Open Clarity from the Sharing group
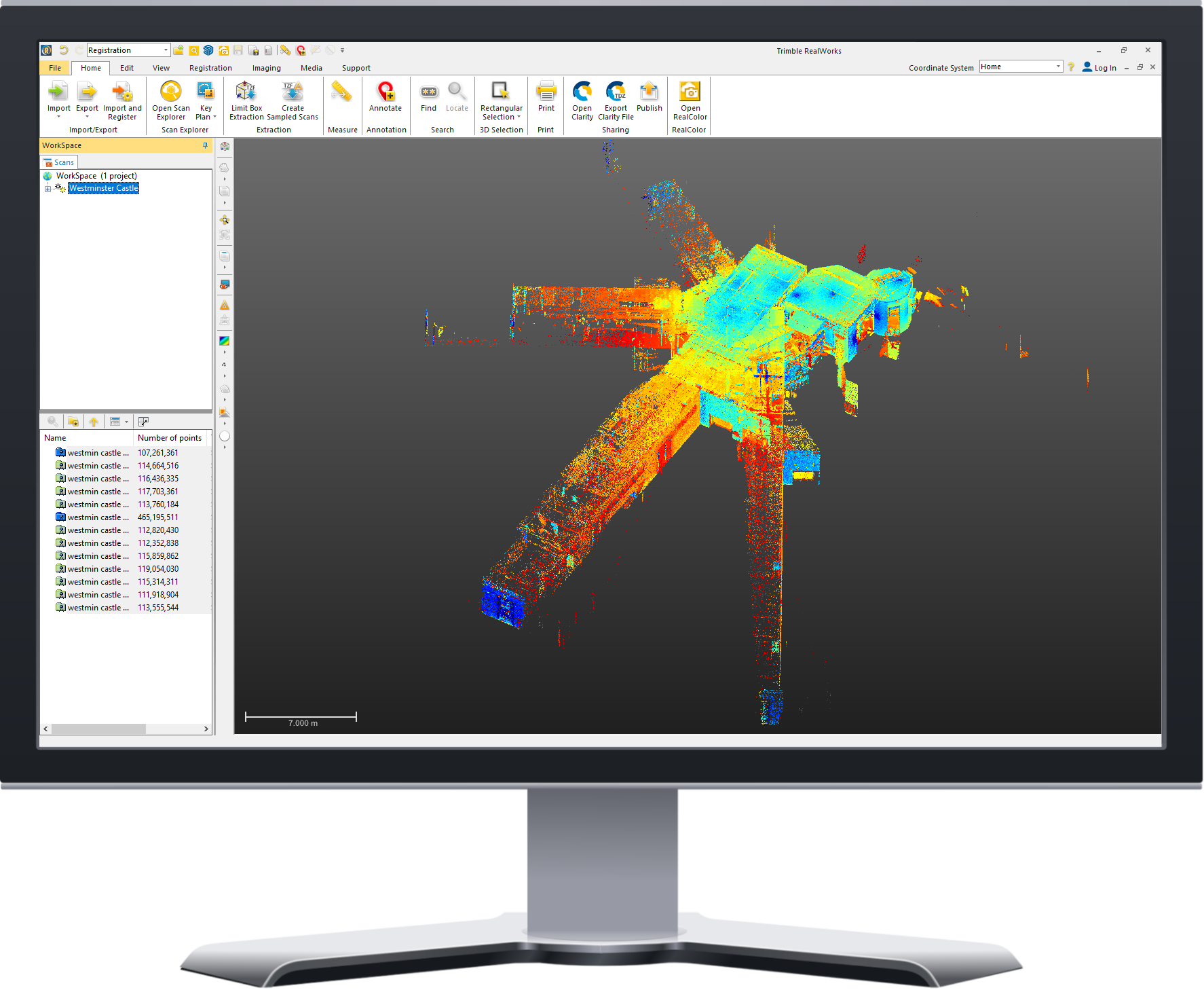Viewport: 1204px width, 990px height. pos(582,100)
